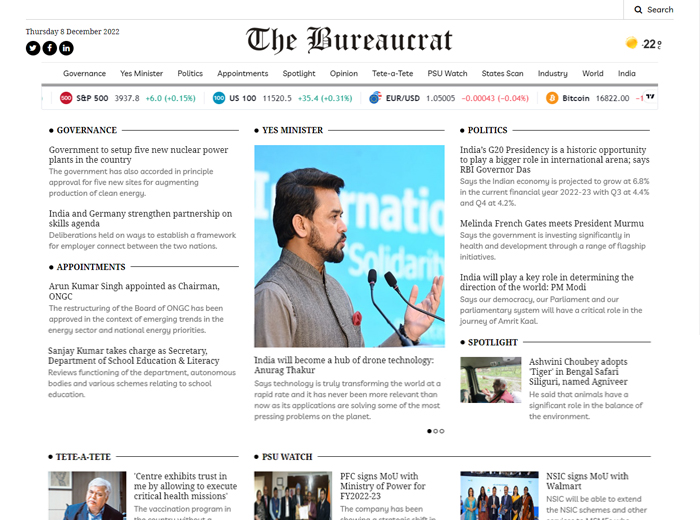Open Arun Kumar Singh ONGC Chairman article

coord(134,291)
